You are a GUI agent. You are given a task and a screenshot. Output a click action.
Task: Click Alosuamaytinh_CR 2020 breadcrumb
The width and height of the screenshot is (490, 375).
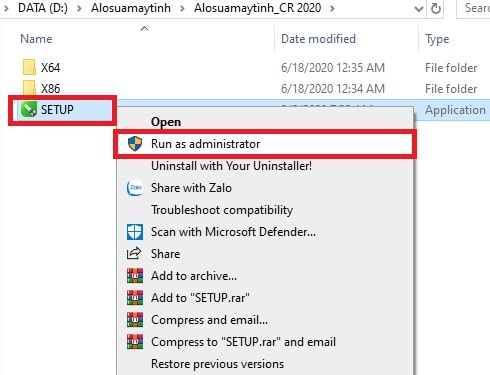pos(258,8)
